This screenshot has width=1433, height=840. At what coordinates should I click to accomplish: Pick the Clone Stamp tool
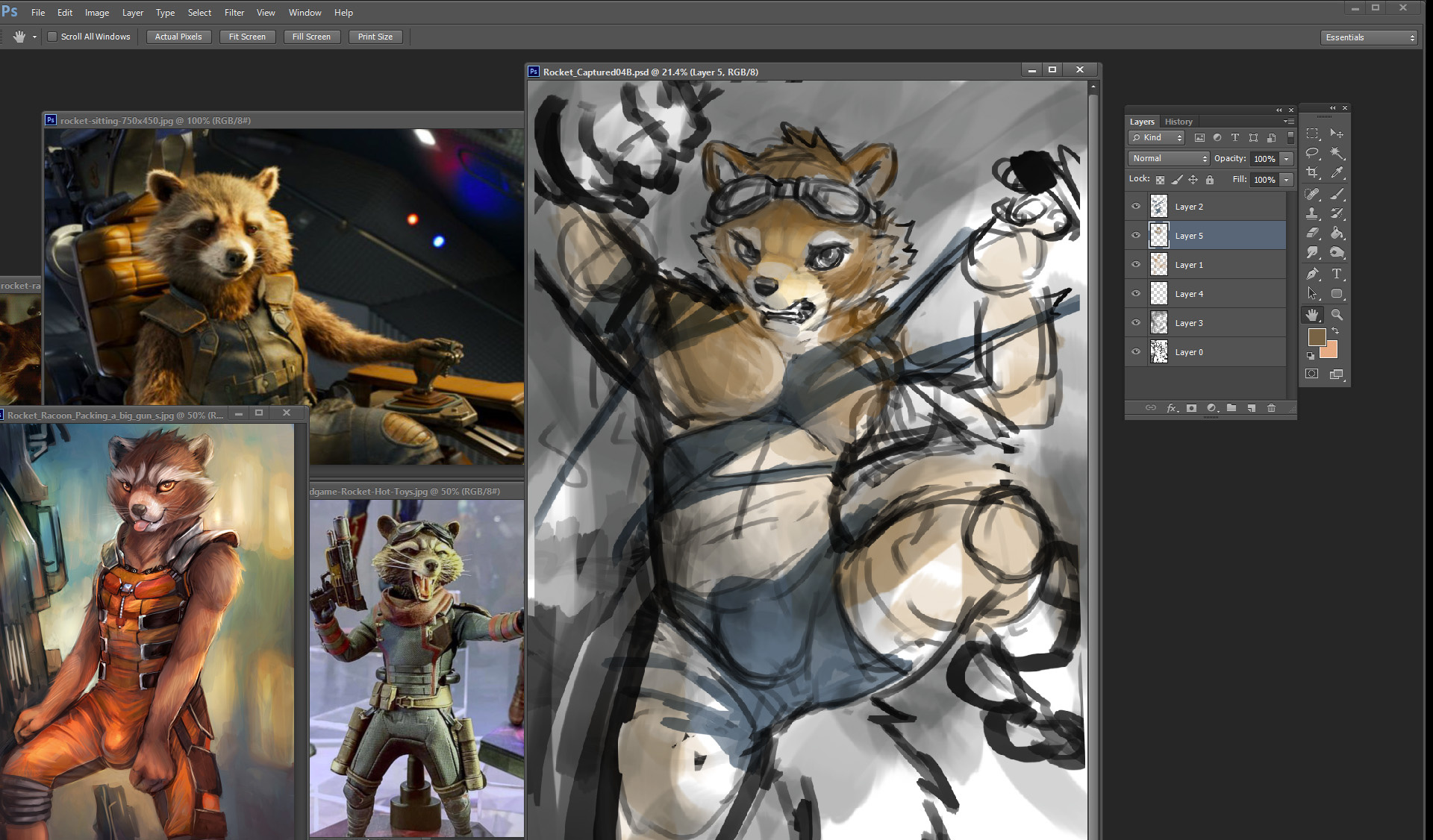[x=1312, y=213]
